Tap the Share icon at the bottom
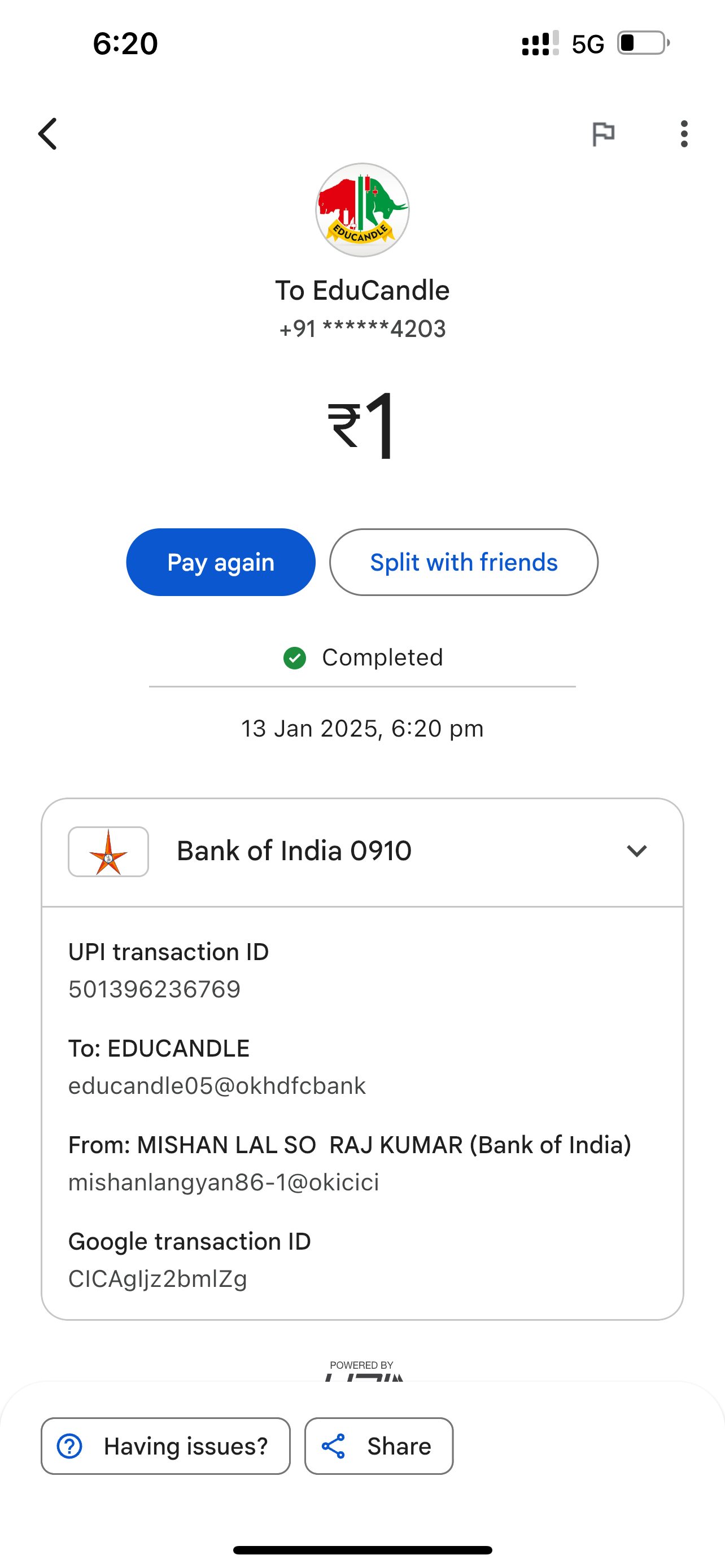The width and height of the screenshot is (725, 1568). click(x=334, y=1446)
